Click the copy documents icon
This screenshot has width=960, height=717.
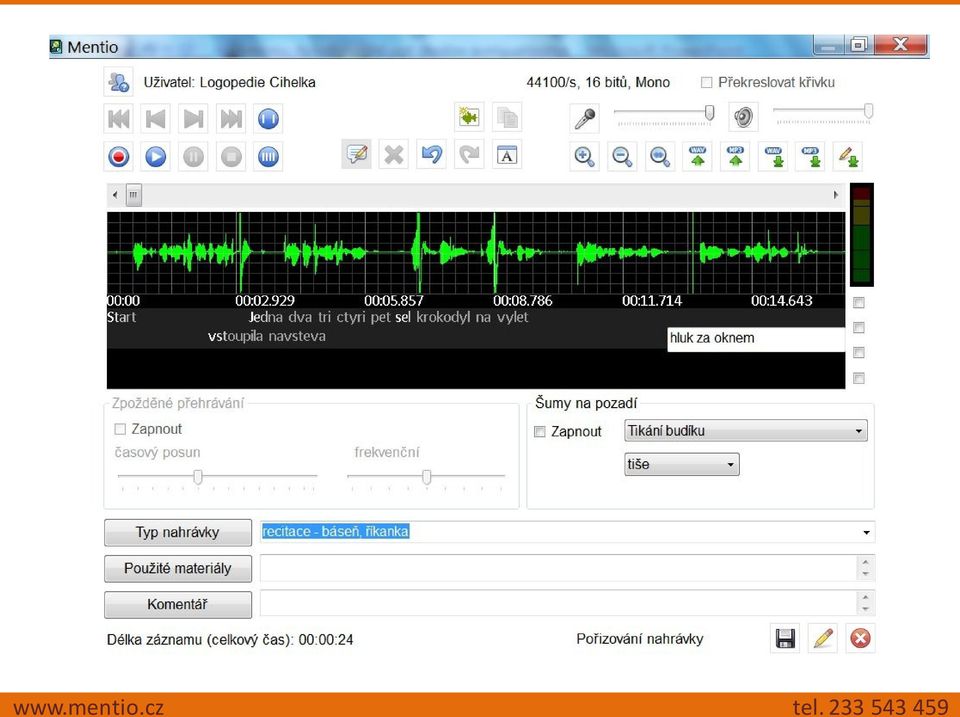click(507, 116)
